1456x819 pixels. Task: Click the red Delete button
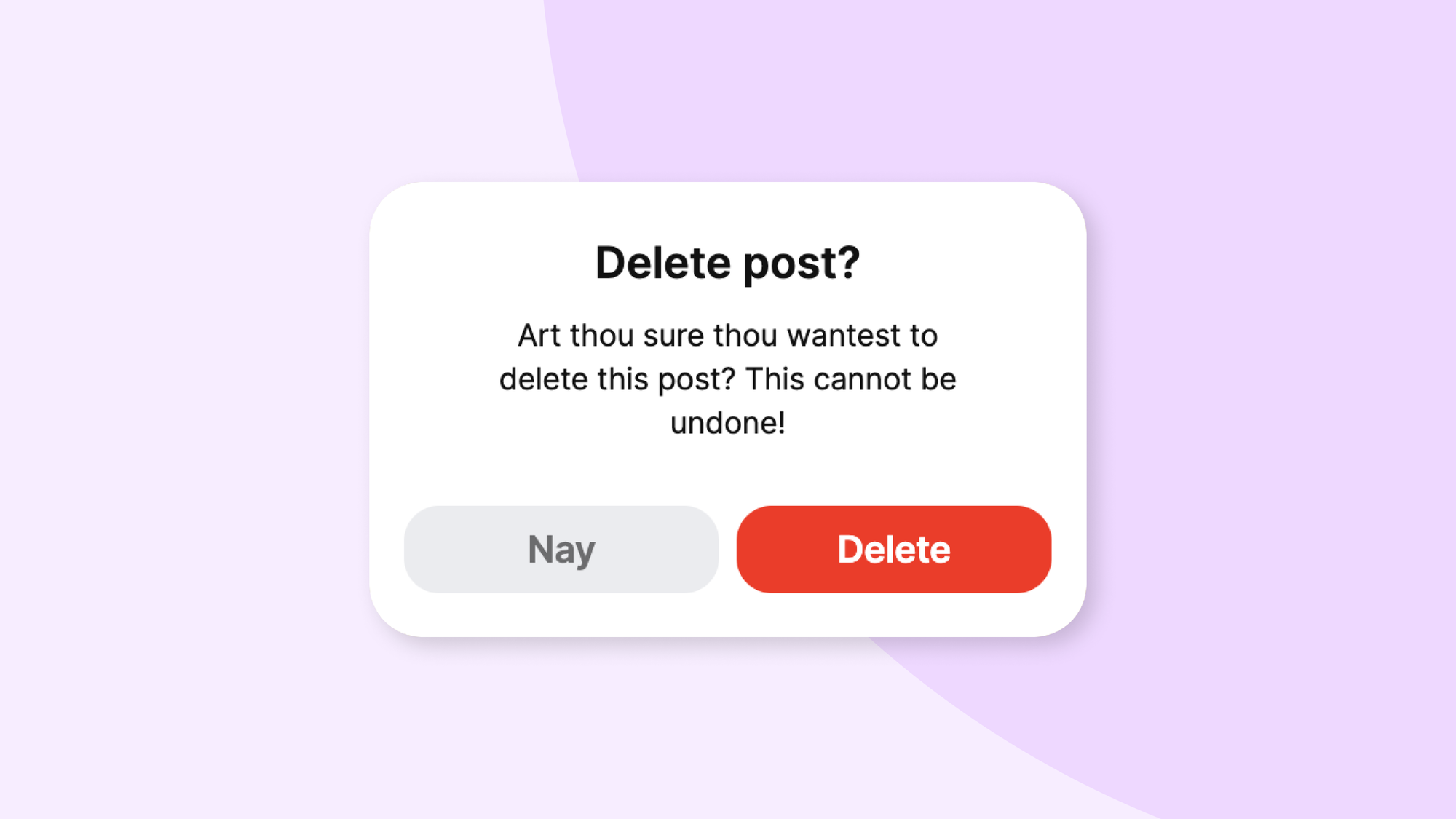(893, 549)
